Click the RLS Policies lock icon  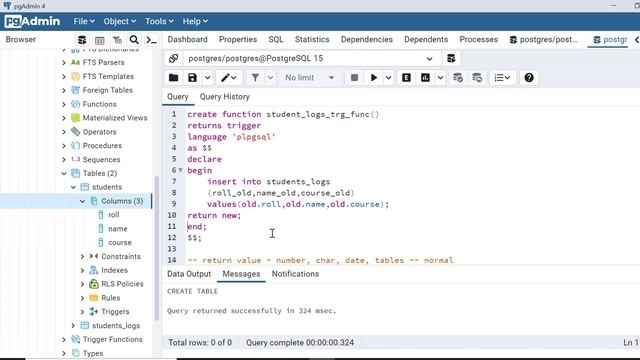pyautogui.click(x=94, y=284)
